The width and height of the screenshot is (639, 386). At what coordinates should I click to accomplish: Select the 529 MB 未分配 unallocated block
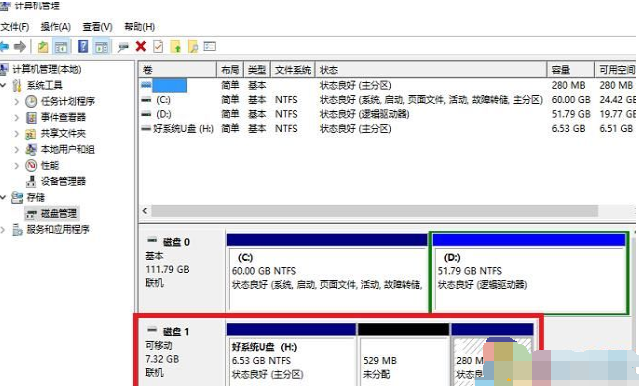point(403,355)
